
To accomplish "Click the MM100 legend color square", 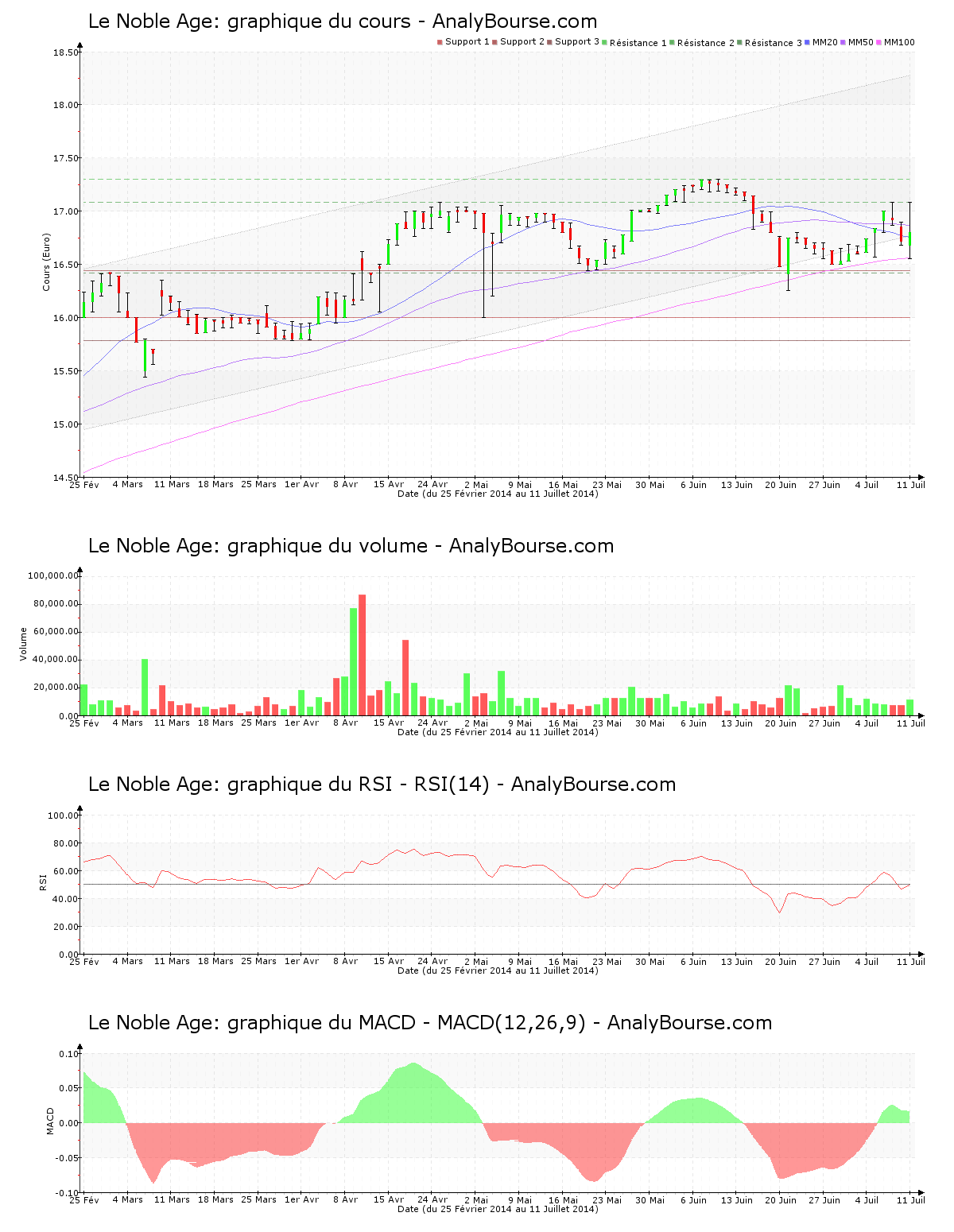I will pyautogui.click(x=879, y=42).
